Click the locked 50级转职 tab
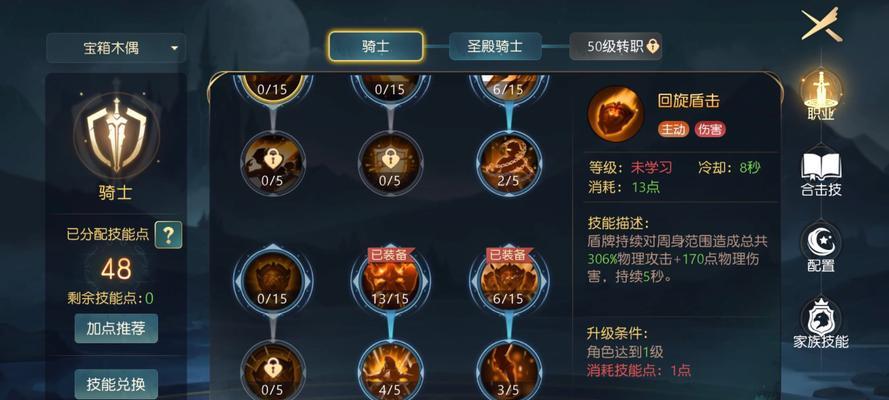 tap(616, 46)
